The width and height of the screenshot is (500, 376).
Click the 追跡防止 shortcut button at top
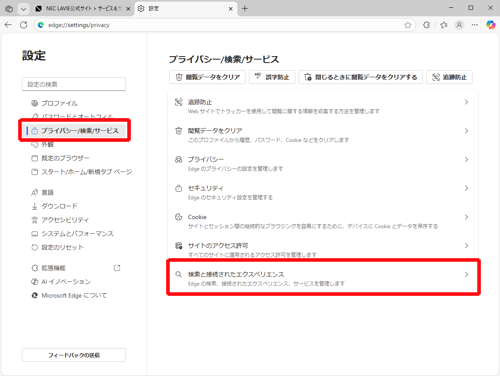point(449,77)
